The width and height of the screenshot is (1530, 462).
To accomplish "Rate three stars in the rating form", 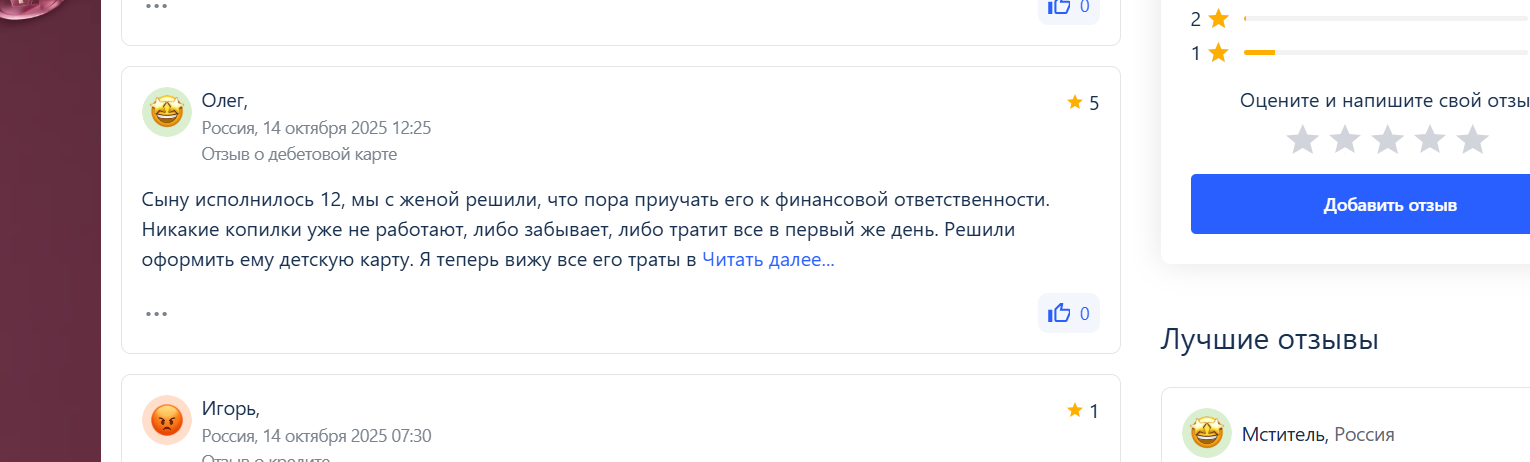I will [1387, 139].
